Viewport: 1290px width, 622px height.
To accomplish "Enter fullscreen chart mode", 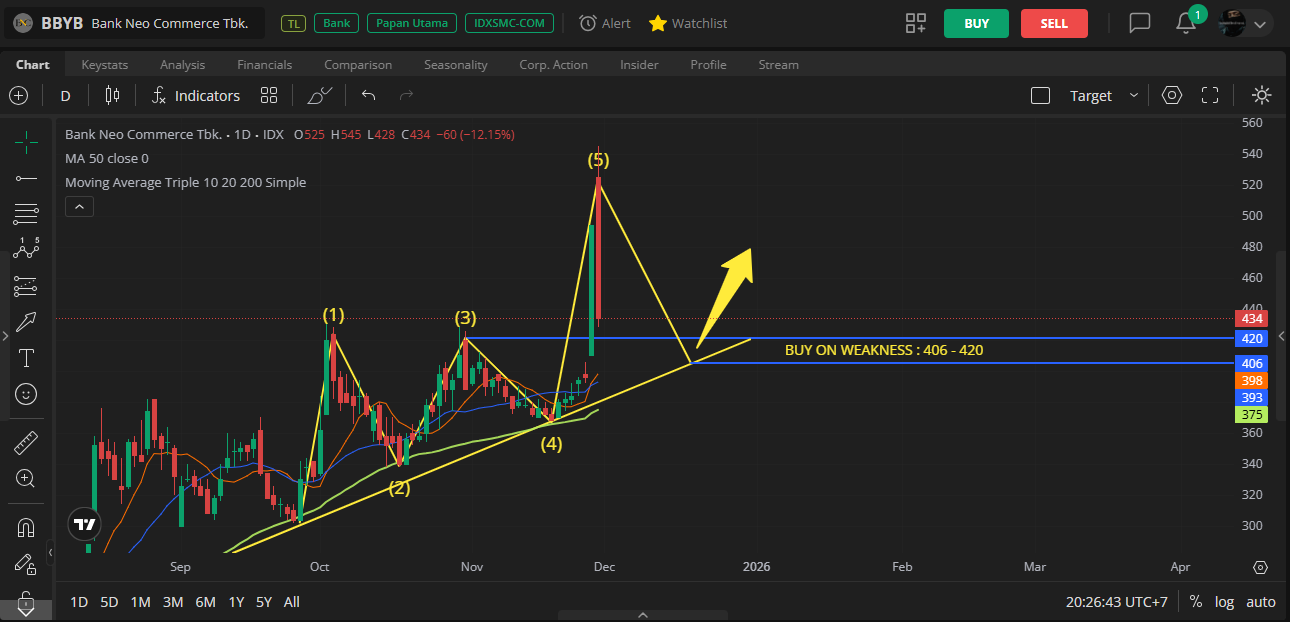I will coord(1210,96).
